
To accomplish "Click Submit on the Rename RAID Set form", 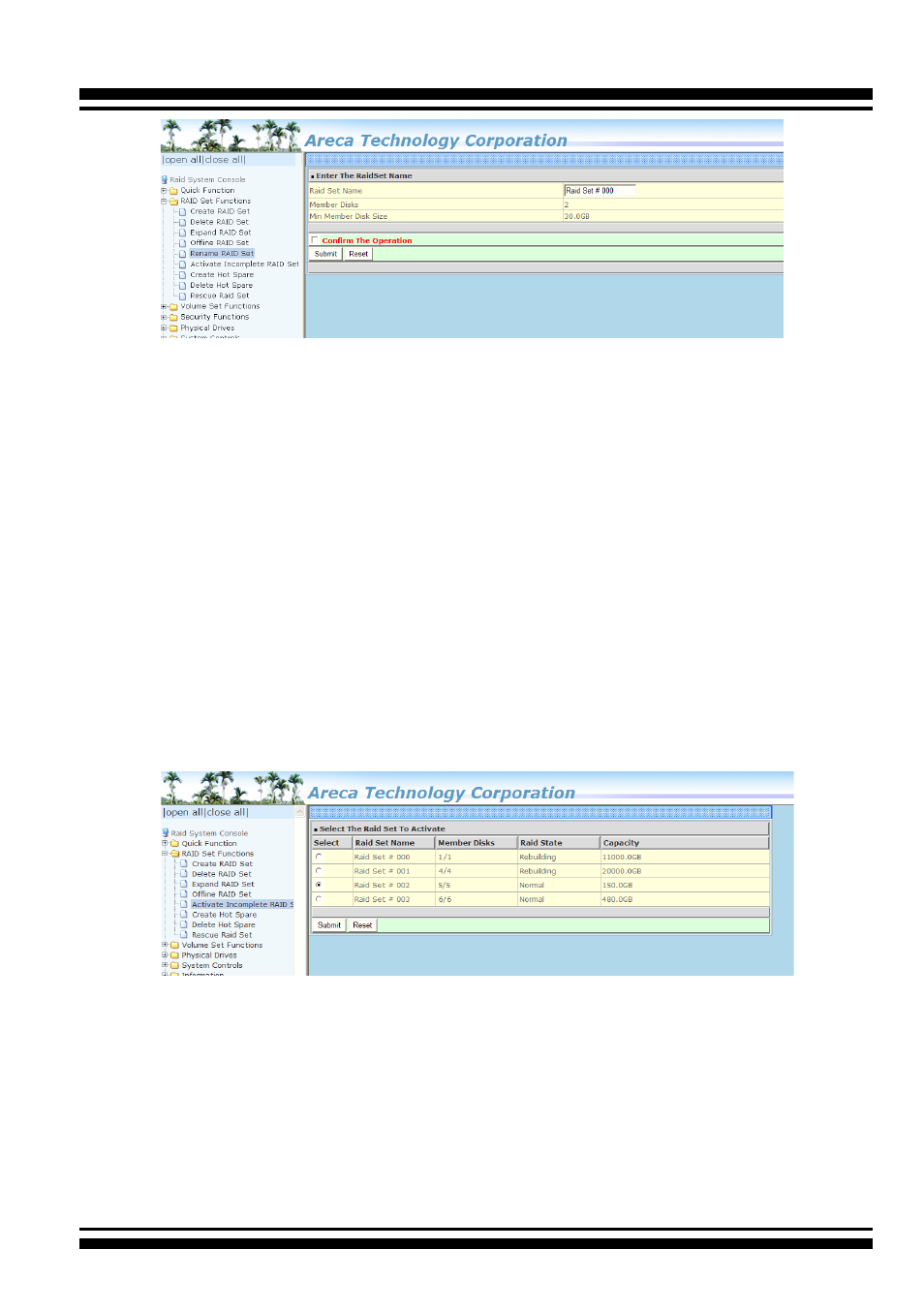I will 325,254.
